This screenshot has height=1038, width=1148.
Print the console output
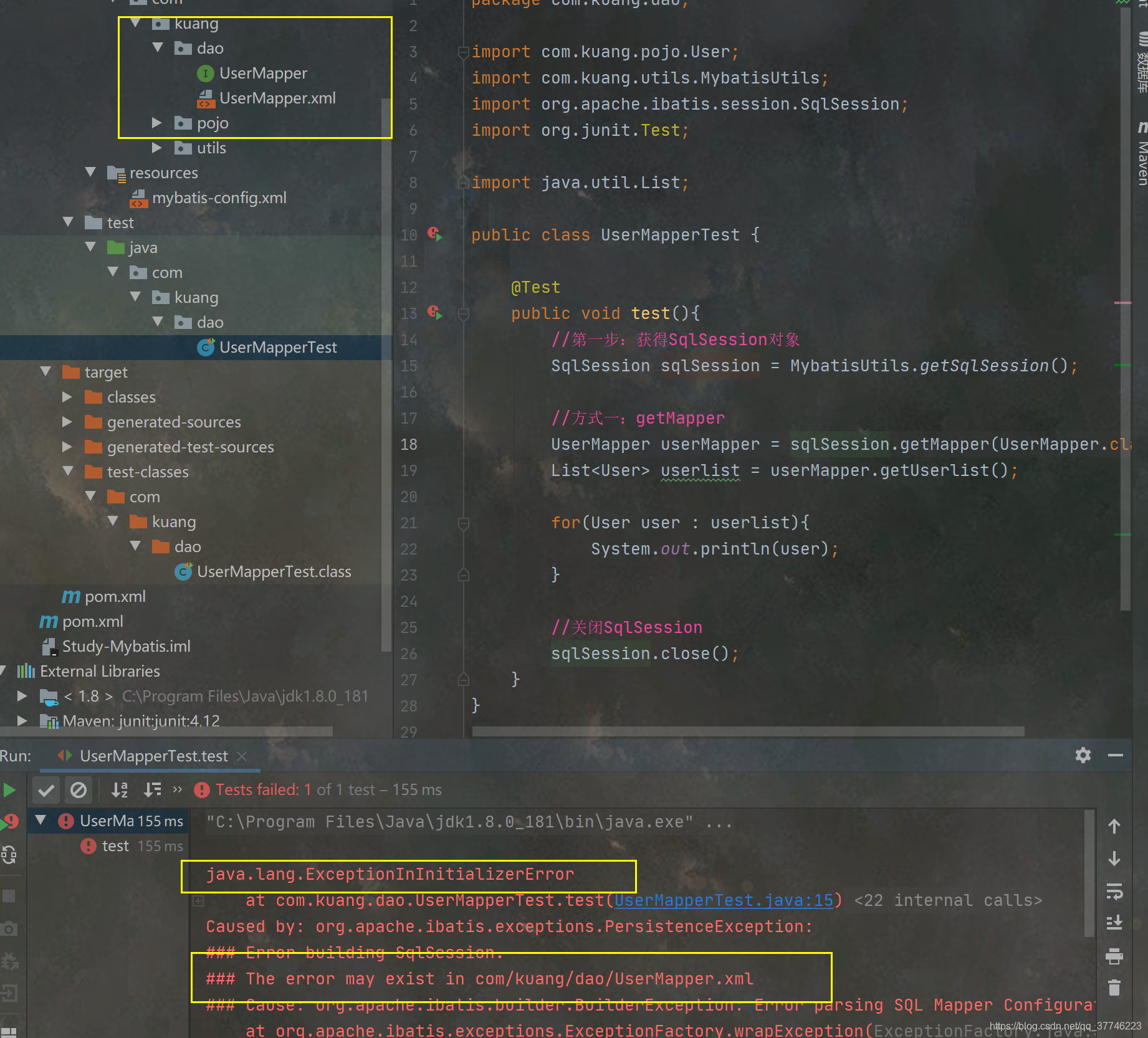coord(1114,956)
